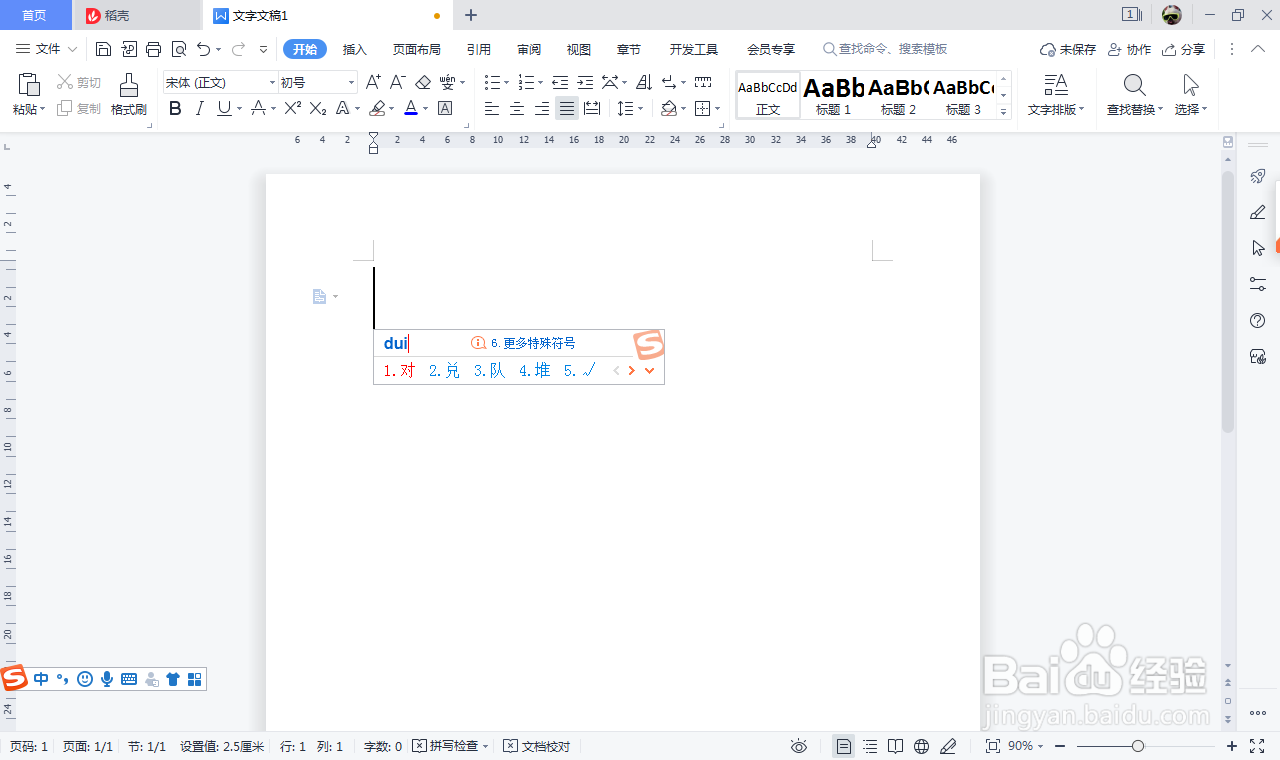
Task: Open the emoji icon on Sogou toolbar
Action: (x=84, y=679)
